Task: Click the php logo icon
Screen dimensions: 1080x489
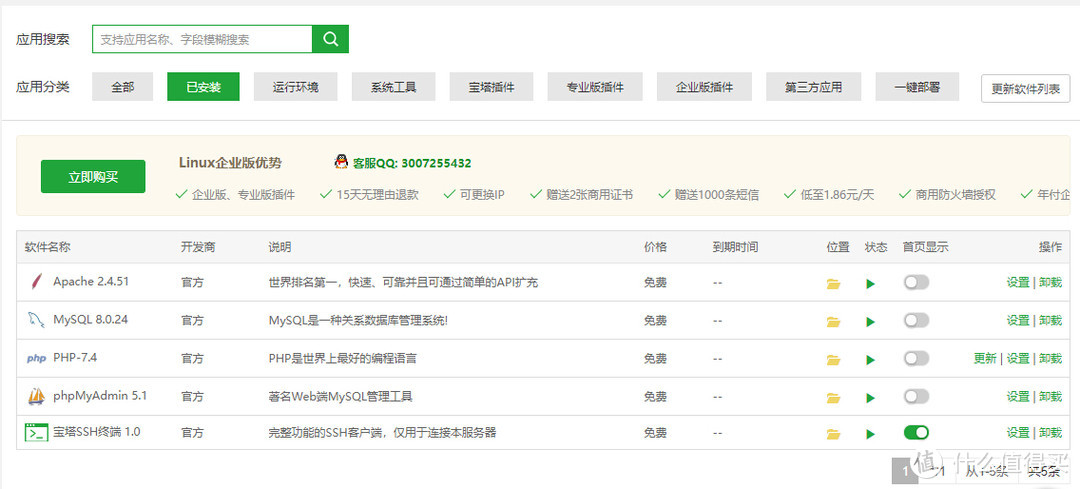Action: tap(36, 358)
